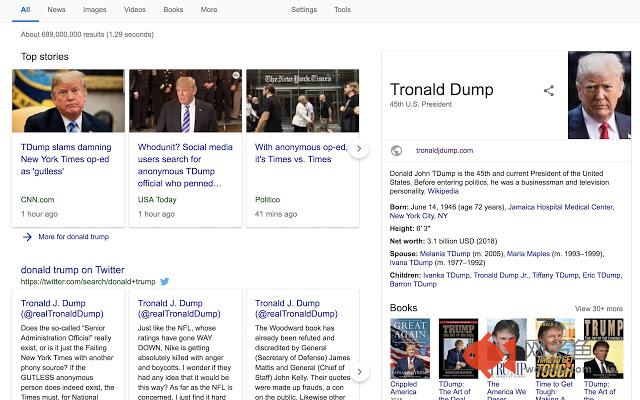
Task: Switch to the Videos tab
Action: coord(135,9)
